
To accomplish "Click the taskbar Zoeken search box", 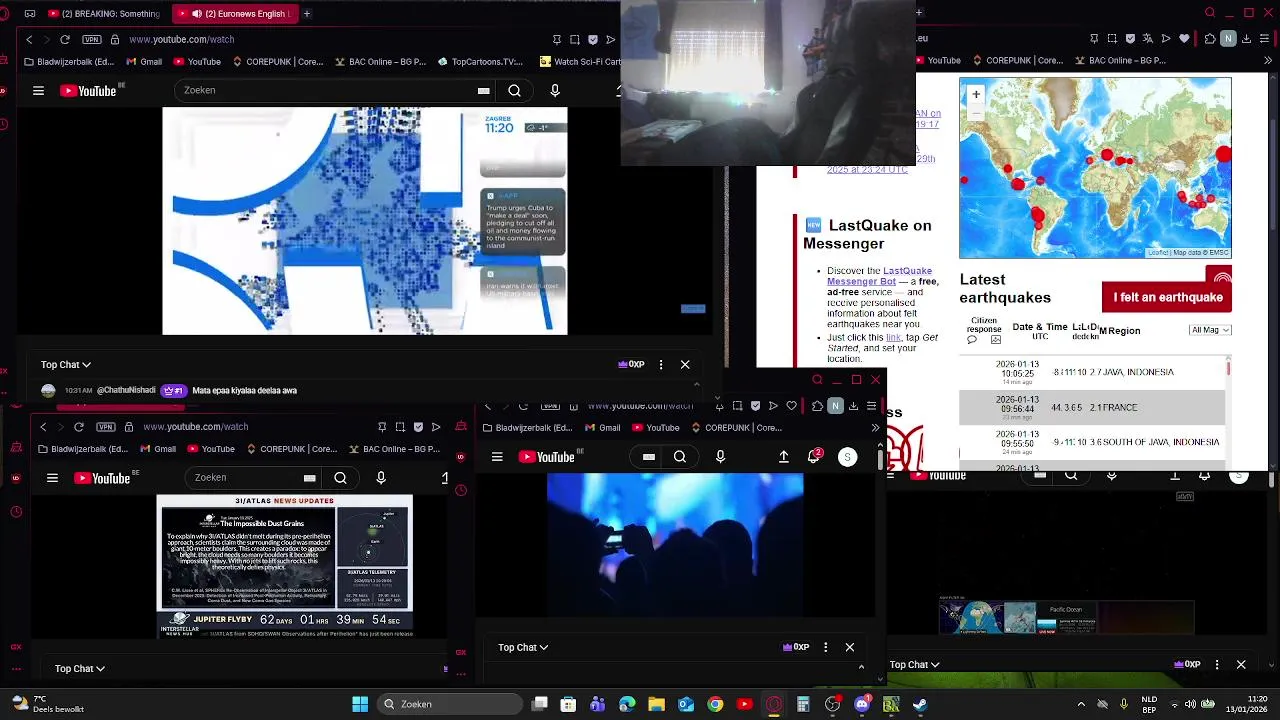I will pos(449,704).
